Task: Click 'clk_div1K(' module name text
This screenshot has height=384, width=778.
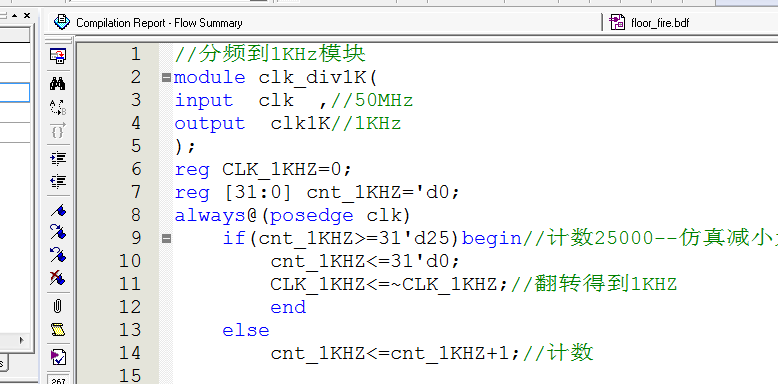Action: point(318,78)
